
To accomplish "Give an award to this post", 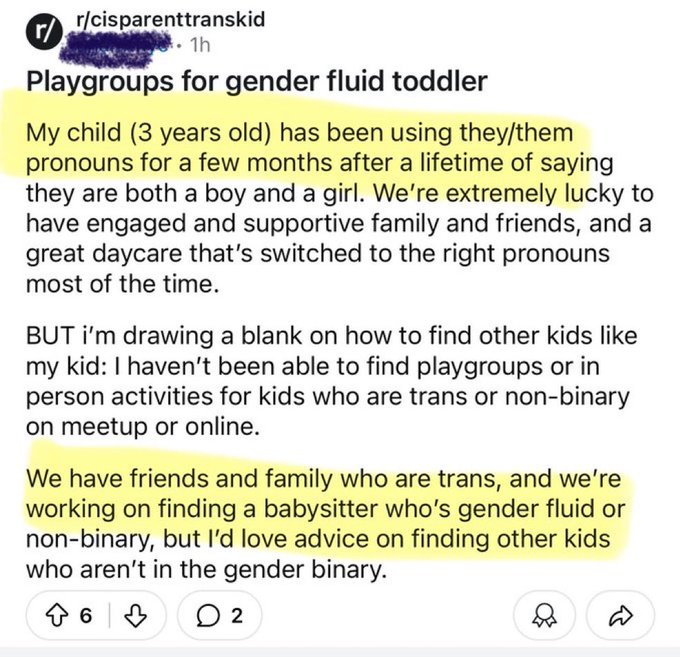I will 542,613.
